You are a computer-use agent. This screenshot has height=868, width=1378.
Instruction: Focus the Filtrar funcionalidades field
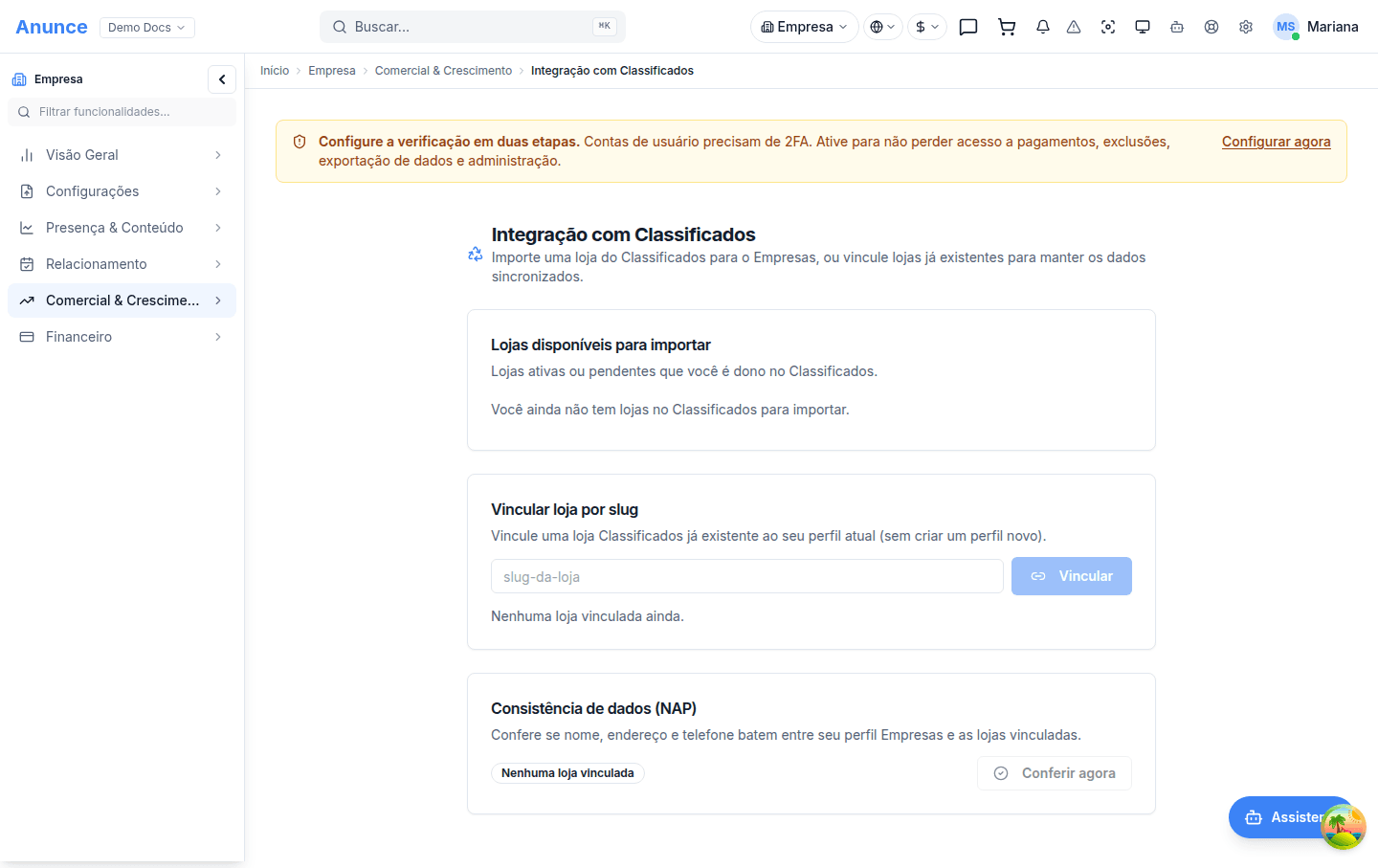point(122,112)
